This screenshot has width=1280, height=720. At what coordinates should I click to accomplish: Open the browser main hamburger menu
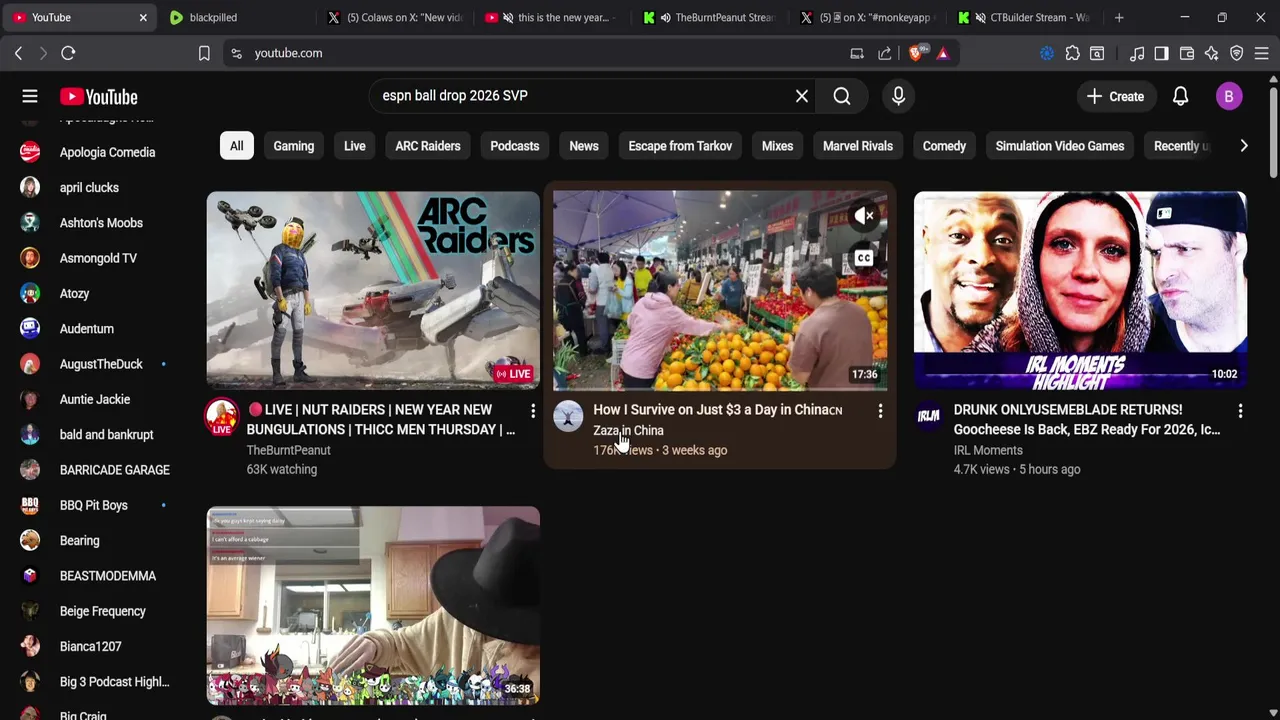tap(1262, 53)
